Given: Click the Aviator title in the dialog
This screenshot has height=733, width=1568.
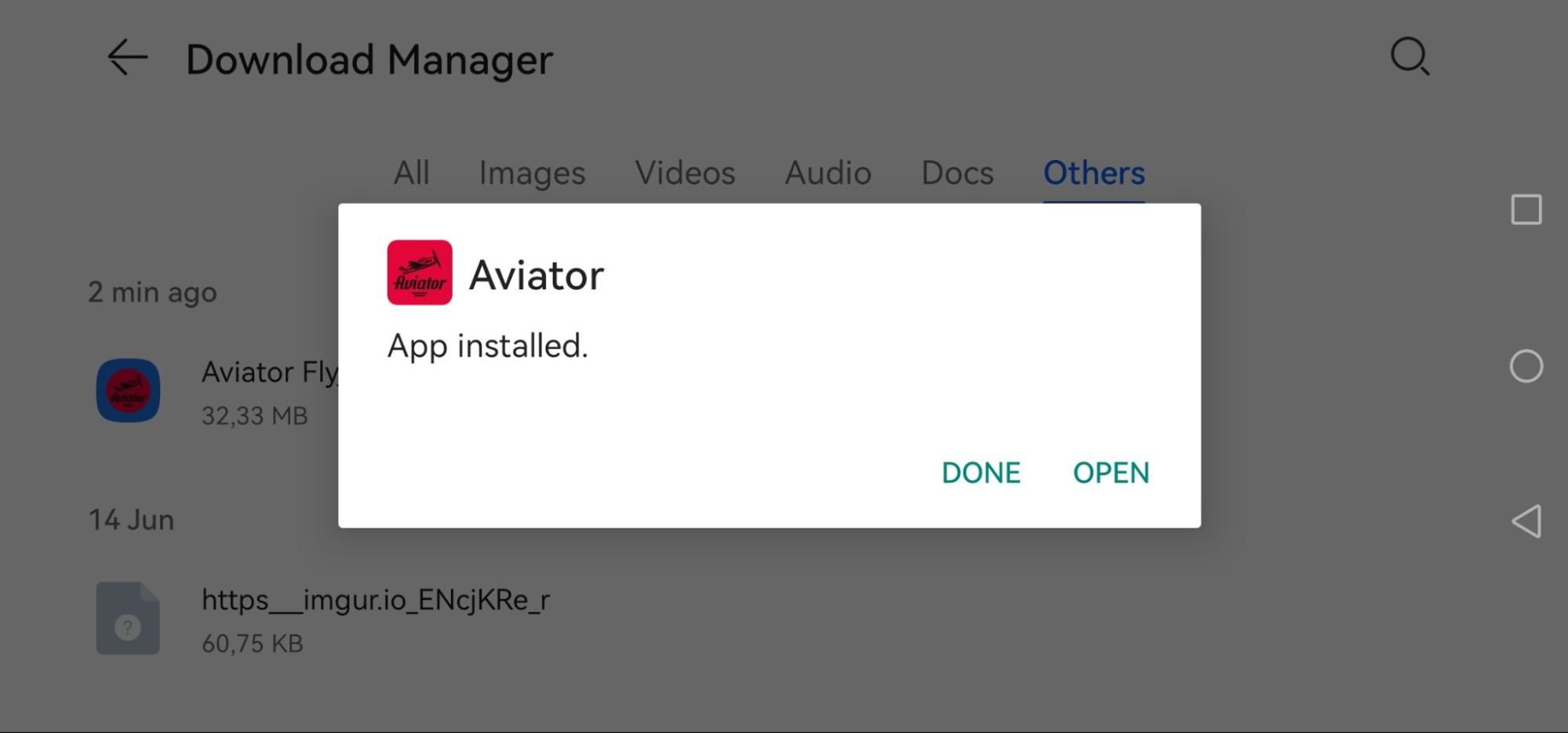Looking at the screenshot, I should point(537,273).
